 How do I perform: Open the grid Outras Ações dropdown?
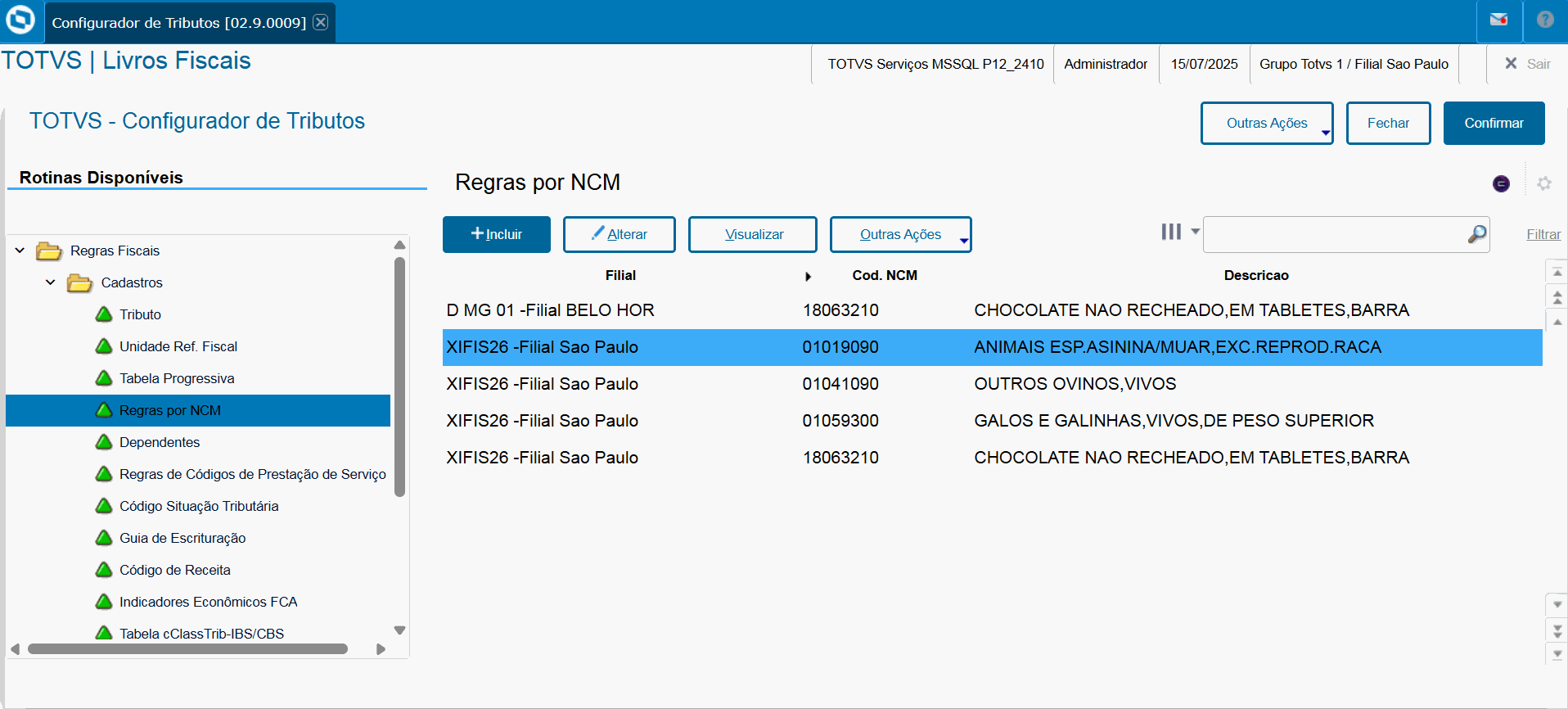[900, 234]
